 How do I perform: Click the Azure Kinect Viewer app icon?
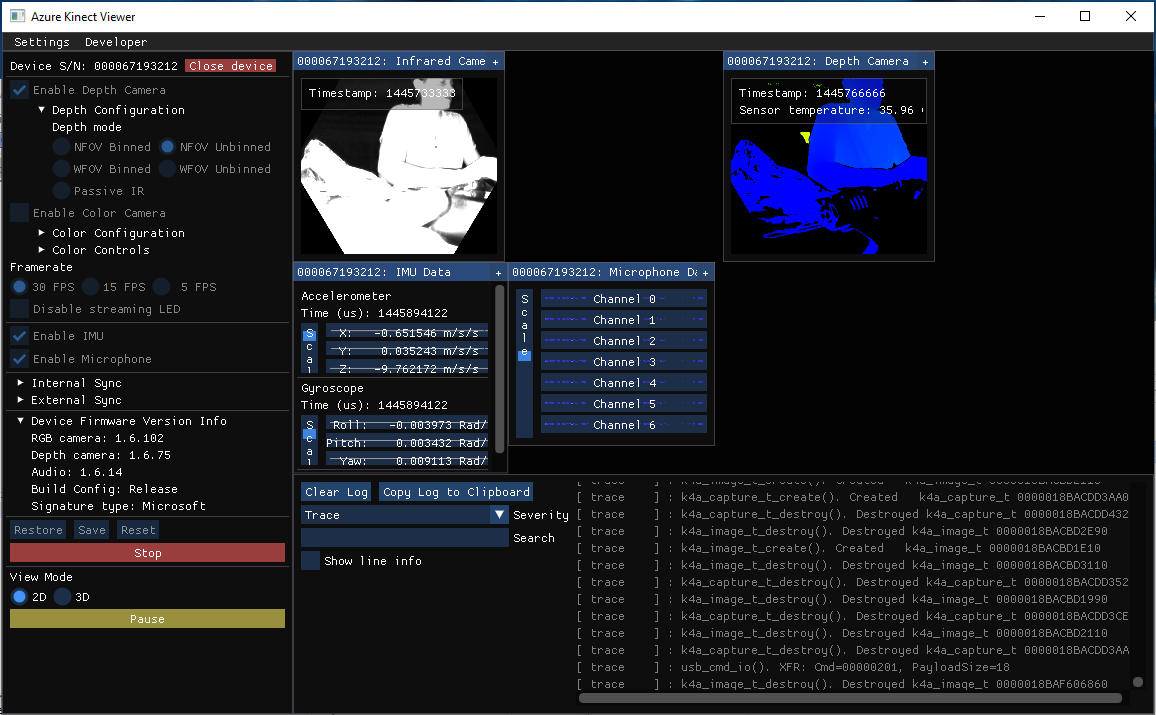(17, 16)
